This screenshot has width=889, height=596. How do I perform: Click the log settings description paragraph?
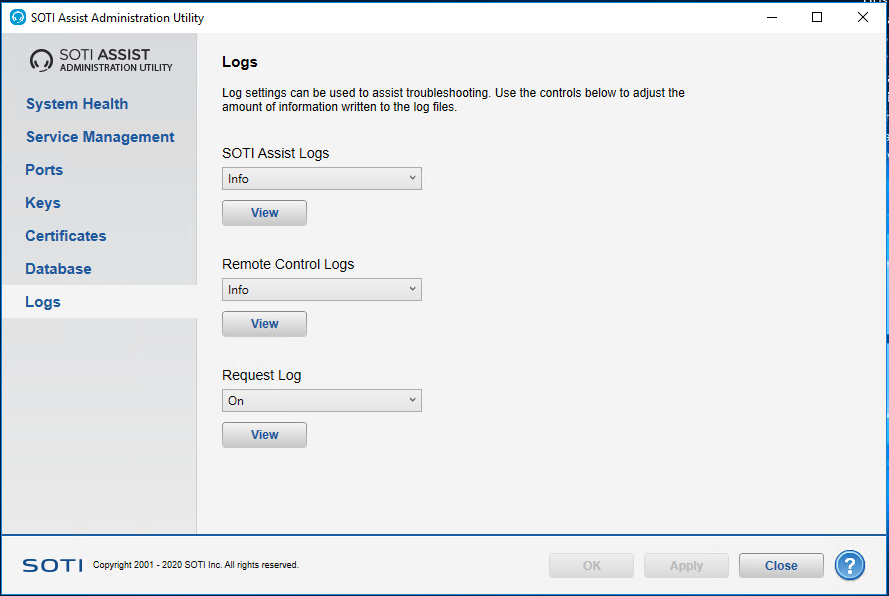pyautogui.click(x=454, y=100)
